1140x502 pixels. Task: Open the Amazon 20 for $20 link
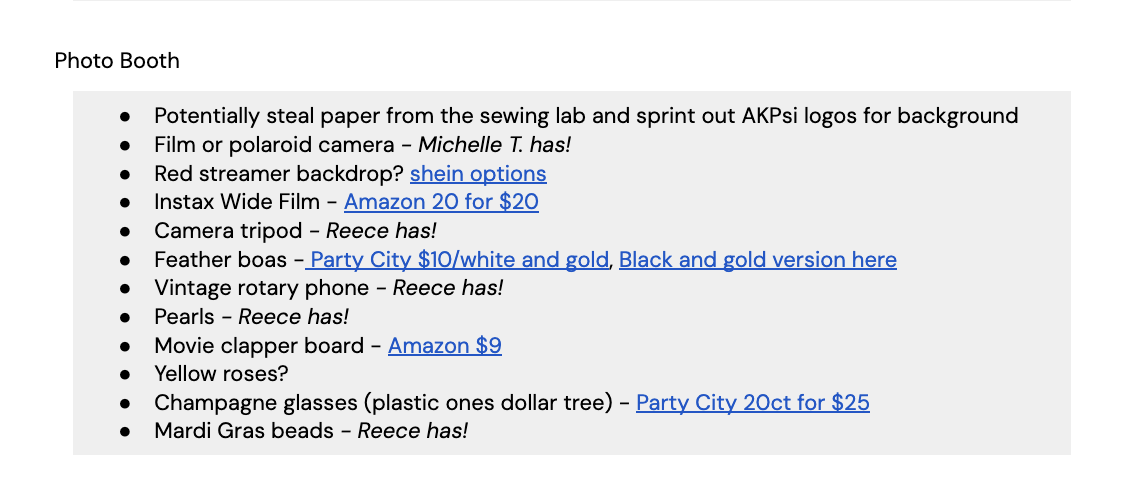(x=441, y=202)
